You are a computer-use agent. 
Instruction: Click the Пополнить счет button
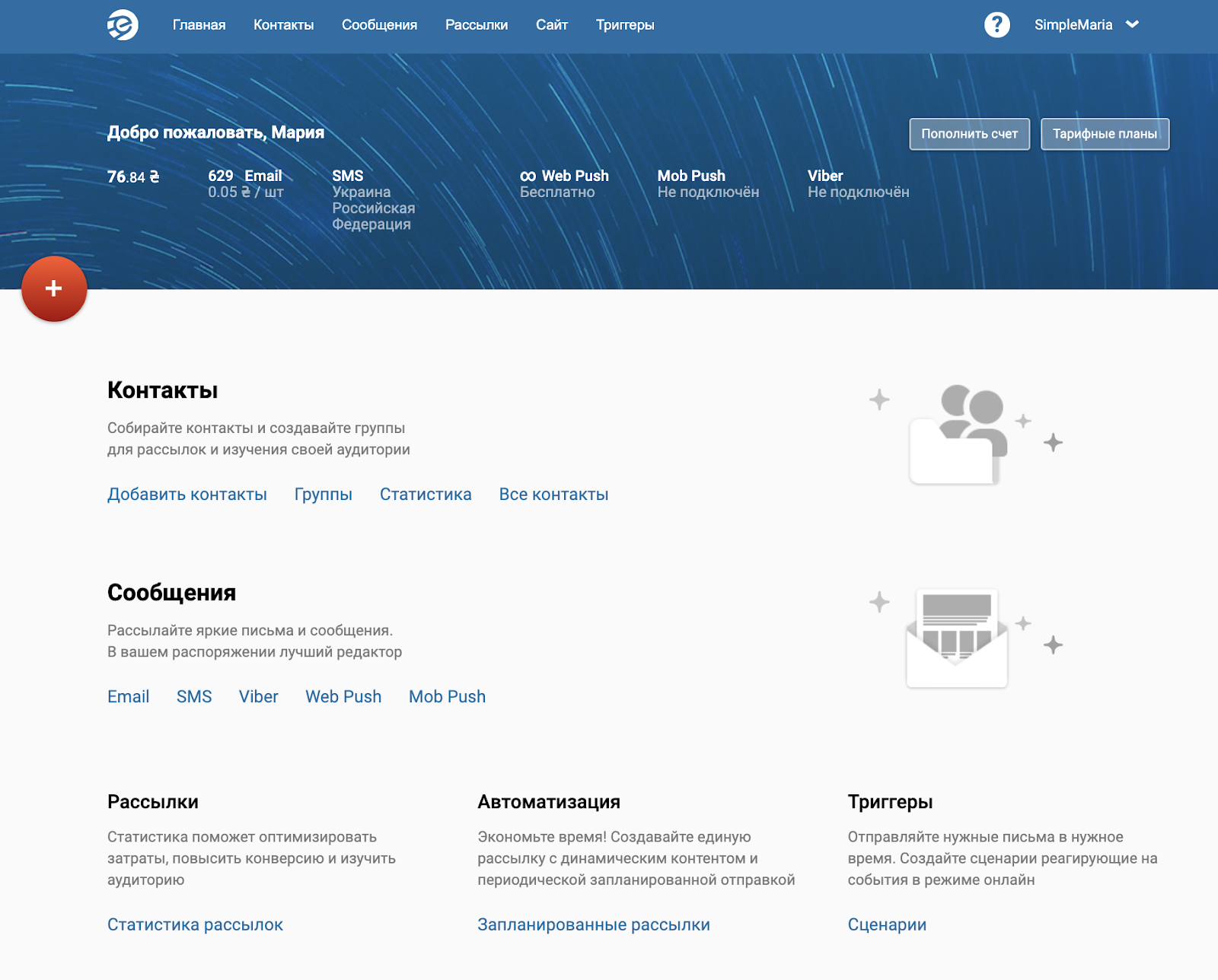tap(969, 134)
